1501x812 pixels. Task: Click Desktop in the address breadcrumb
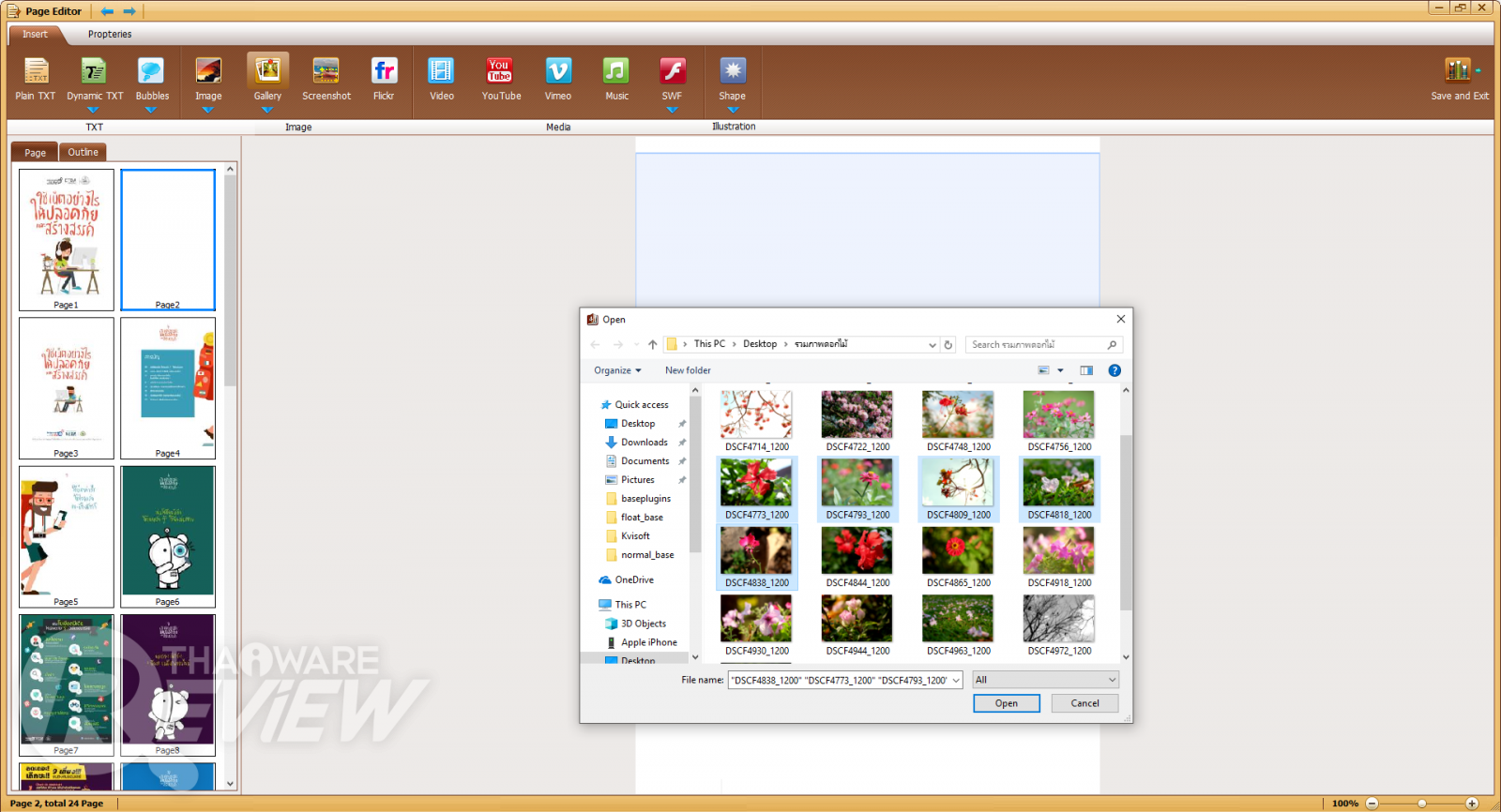(x=760, y=344)
